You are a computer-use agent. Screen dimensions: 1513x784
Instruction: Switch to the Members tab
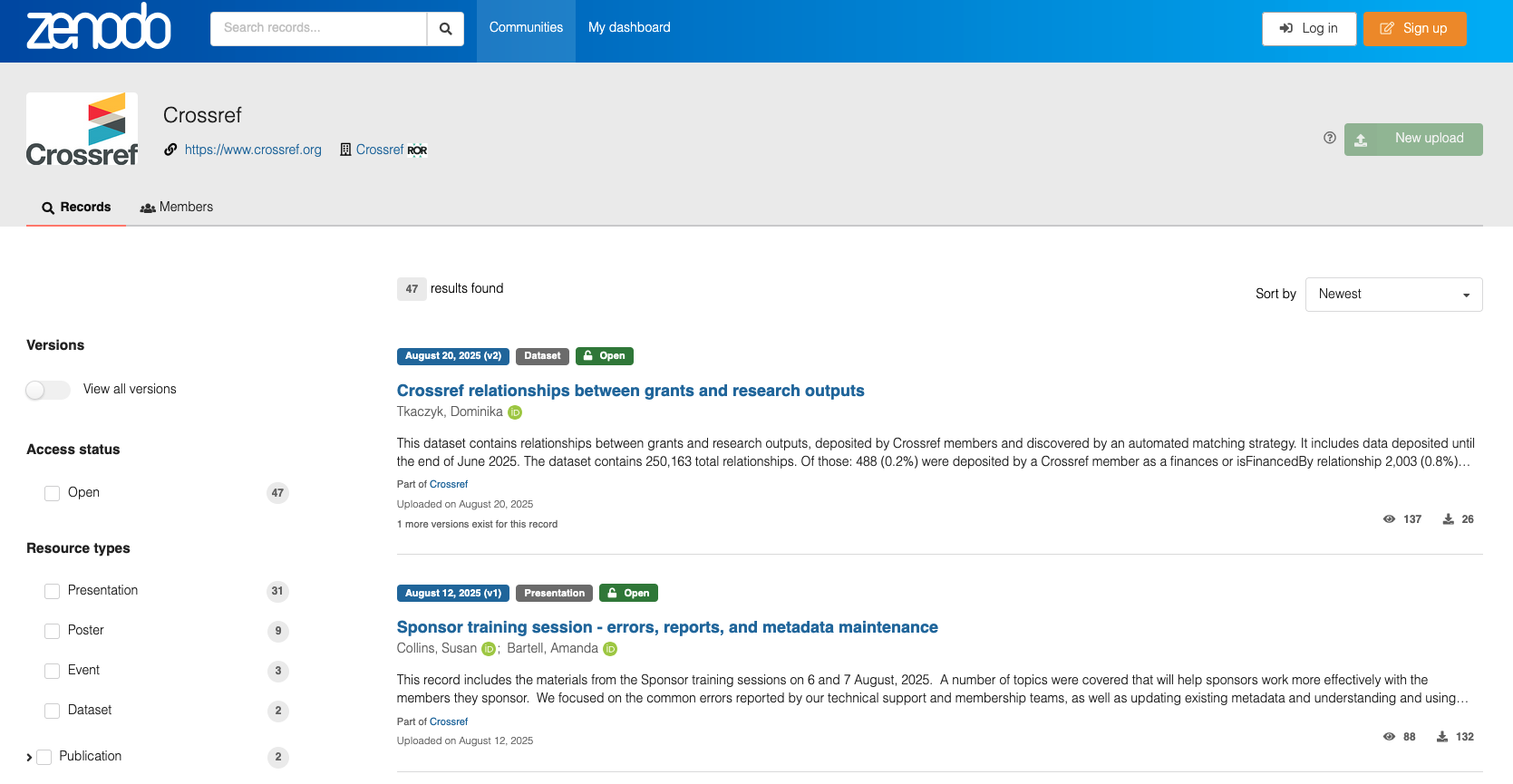click(x=177, y=208)
